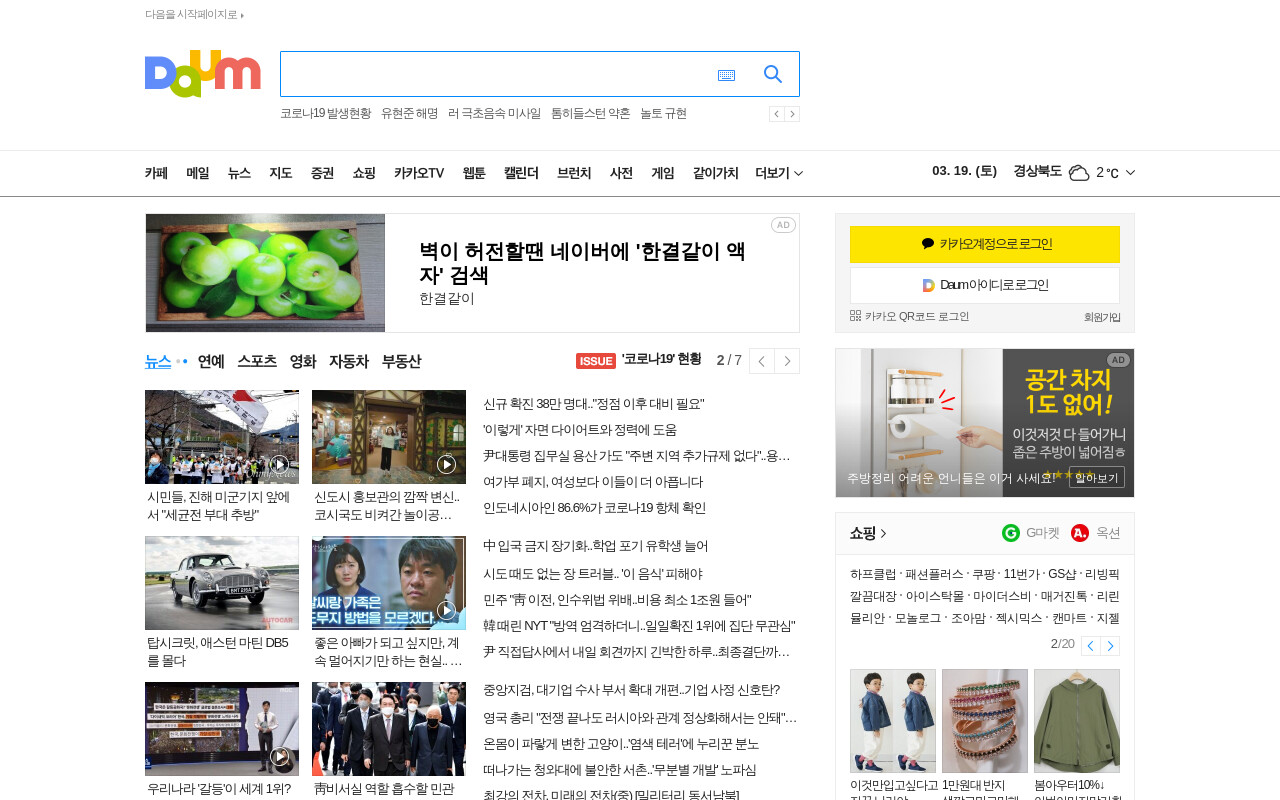The height and width of the screenshot is (800, 1280).
Task: Click the Kakao QR code login icon
Action: tap(855, 316)
